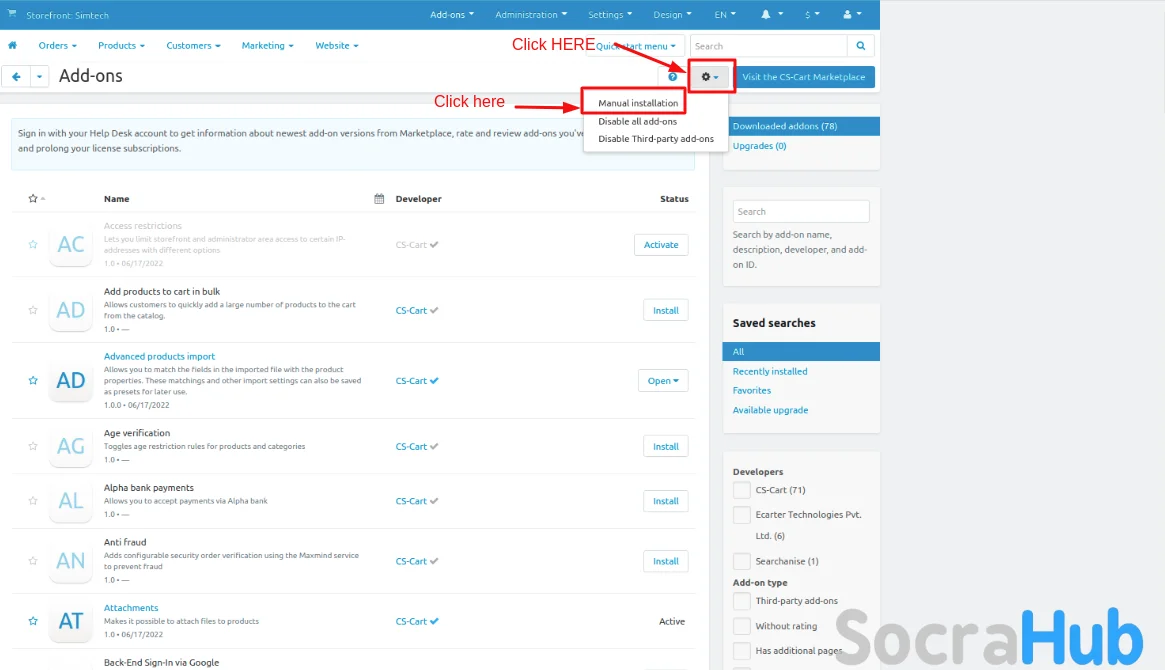Screen dimensions: 1165x670
Task: Expand the Add-ons top menu
Action: pyautogui.click(x=452, y=14)
